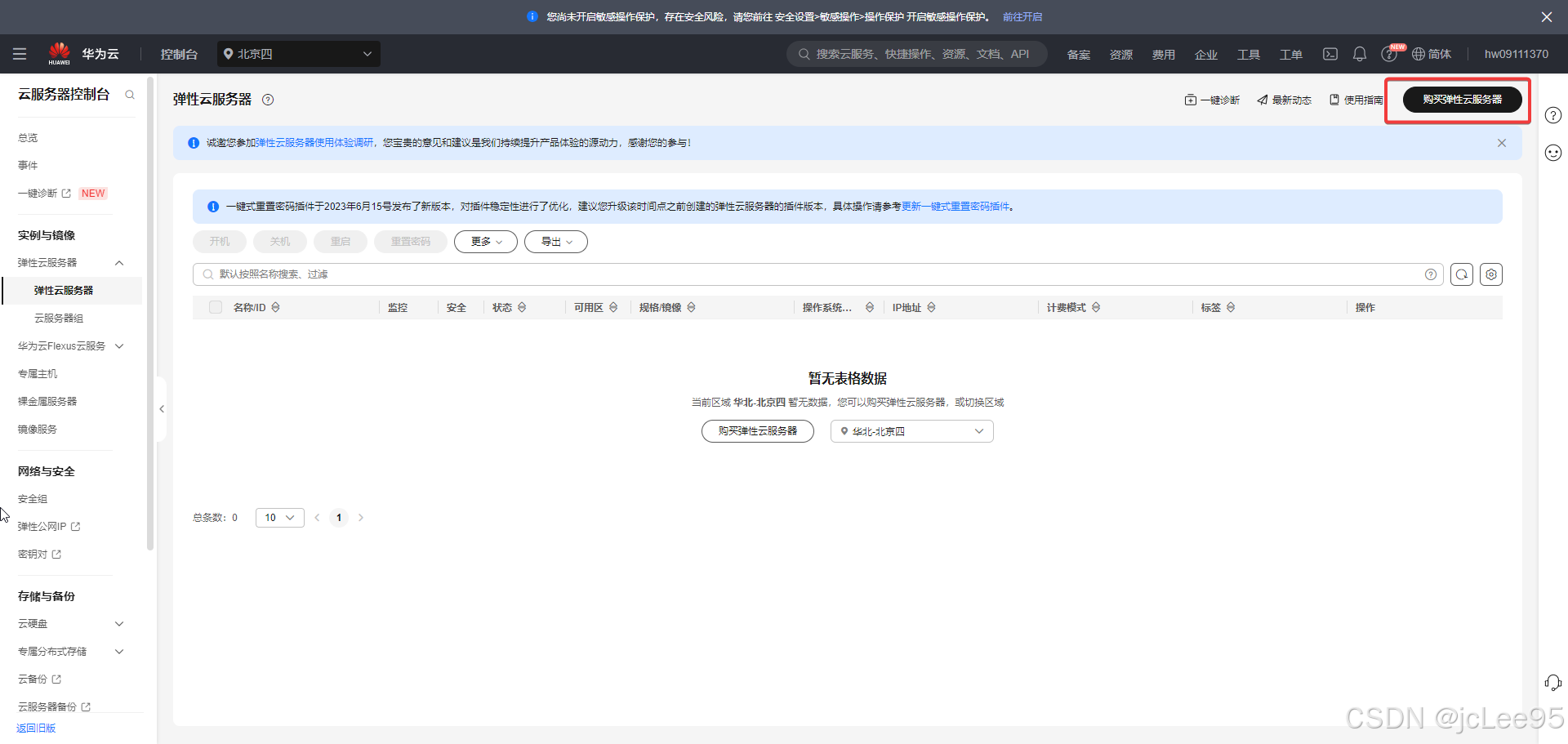Sort by 计费模式 column
Image resolution: width=1568 pixels, height=744 pixels.
coord(1096,307)
